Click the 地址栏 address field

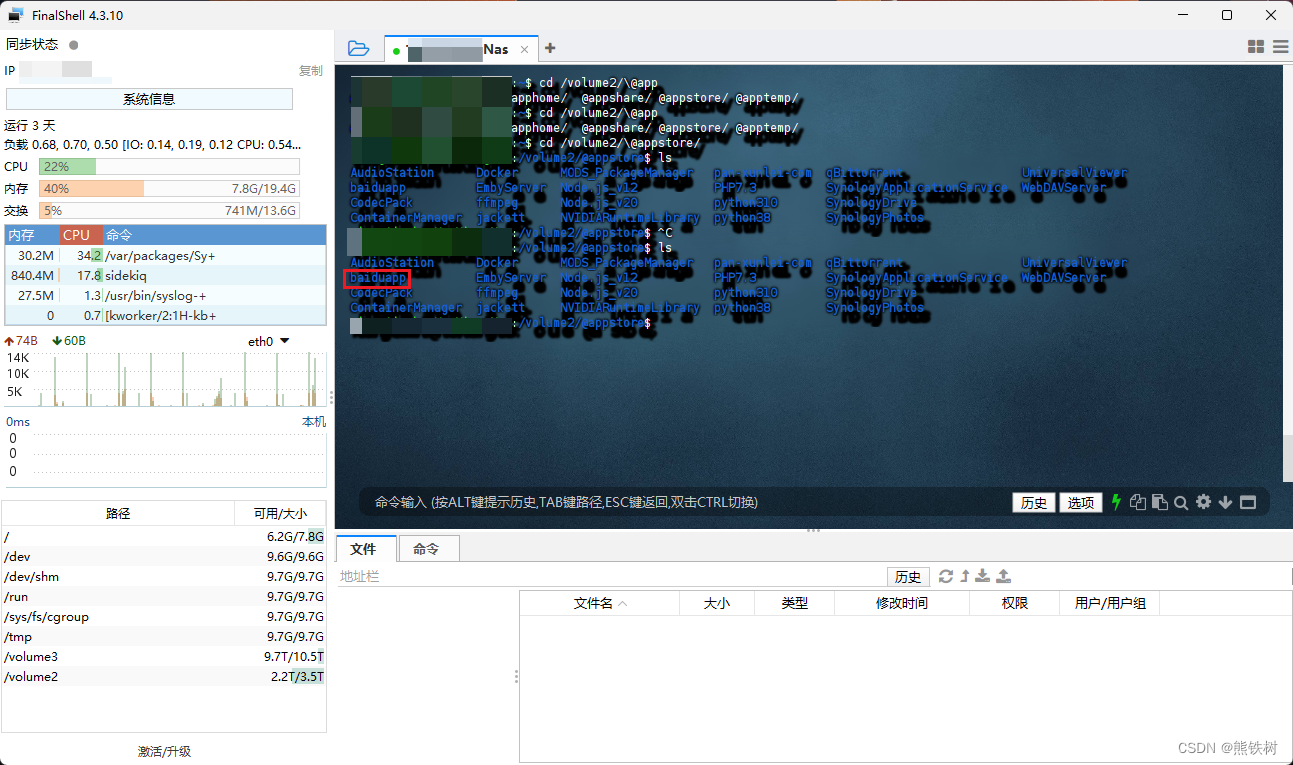[610, 577]
